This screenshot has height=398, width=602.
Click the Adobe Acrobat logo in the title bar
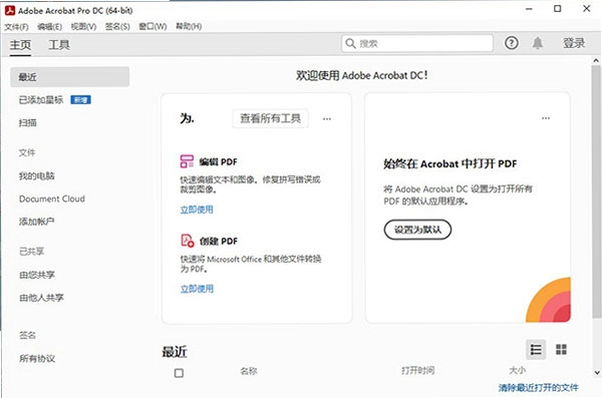pyautogui.click(x=10, y=10)
